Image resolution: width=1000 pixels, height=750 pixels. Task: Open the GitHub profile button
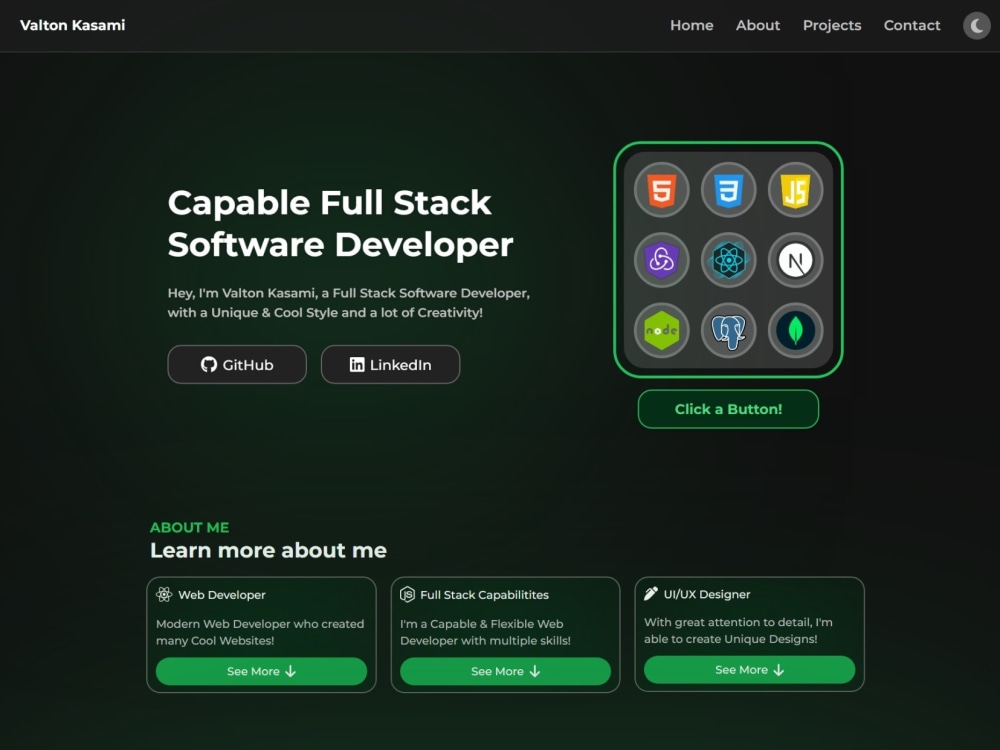pyautogui.click(x=237, y=365)
